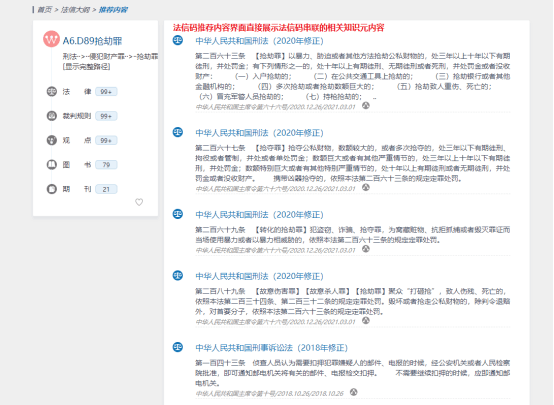Toggle the heart favorite icon in the sidebar card
Image resolution: width=554 pixels, height=405 pixels.
139,202
